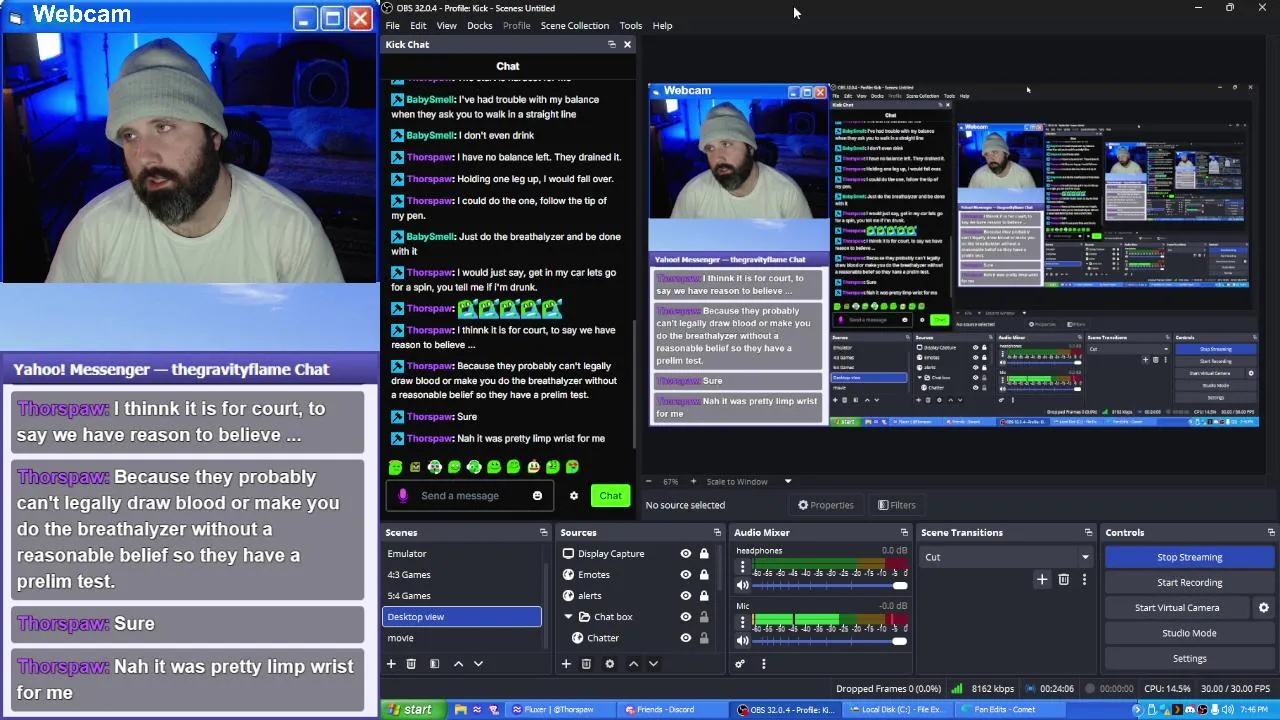Toggle lock on alerts source
Image resolution: width=1280 pixels, height=720 pixels.
[704, 596]
